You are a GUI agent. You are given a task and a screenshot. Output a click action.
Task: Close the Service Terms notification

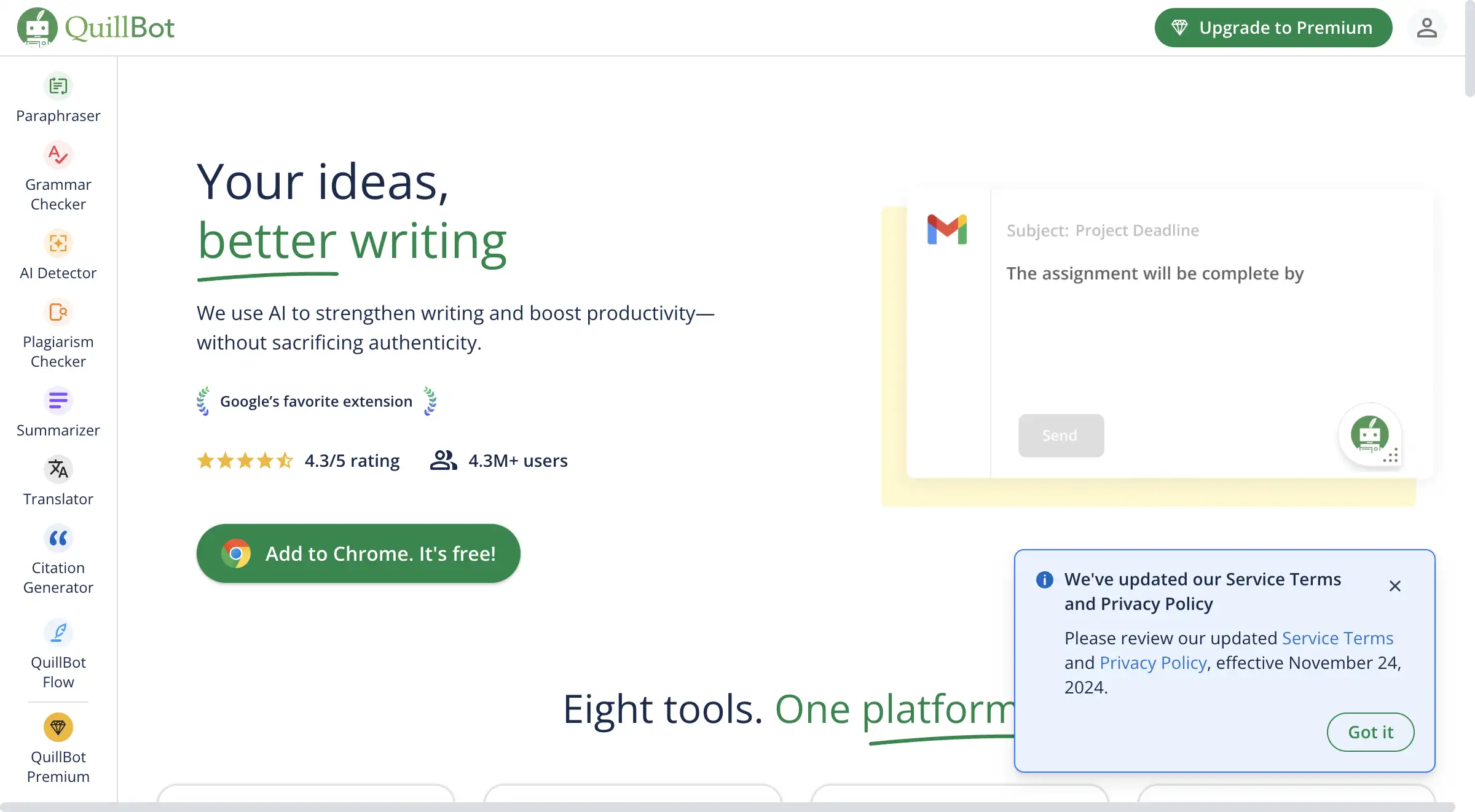tap(1394, 585)
